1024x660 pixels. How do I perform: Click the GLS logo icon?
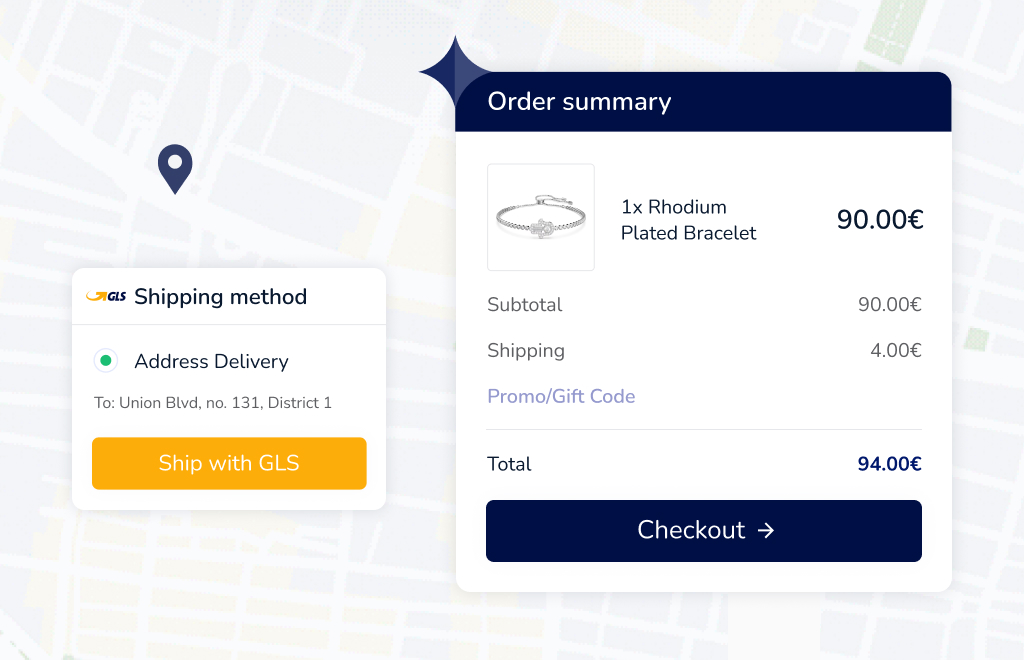pos(106,296)
